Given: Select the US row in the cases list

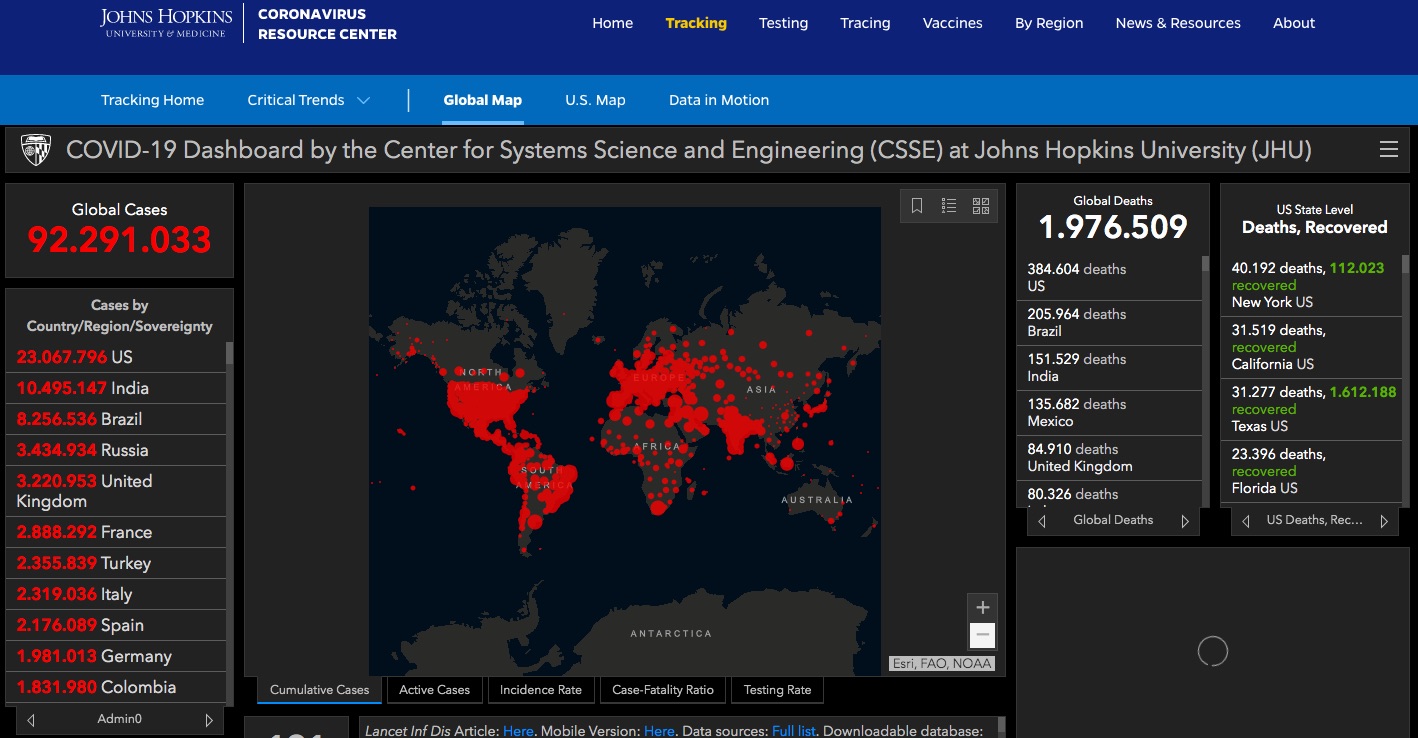Looking at the screenshot, I should 115,357.
